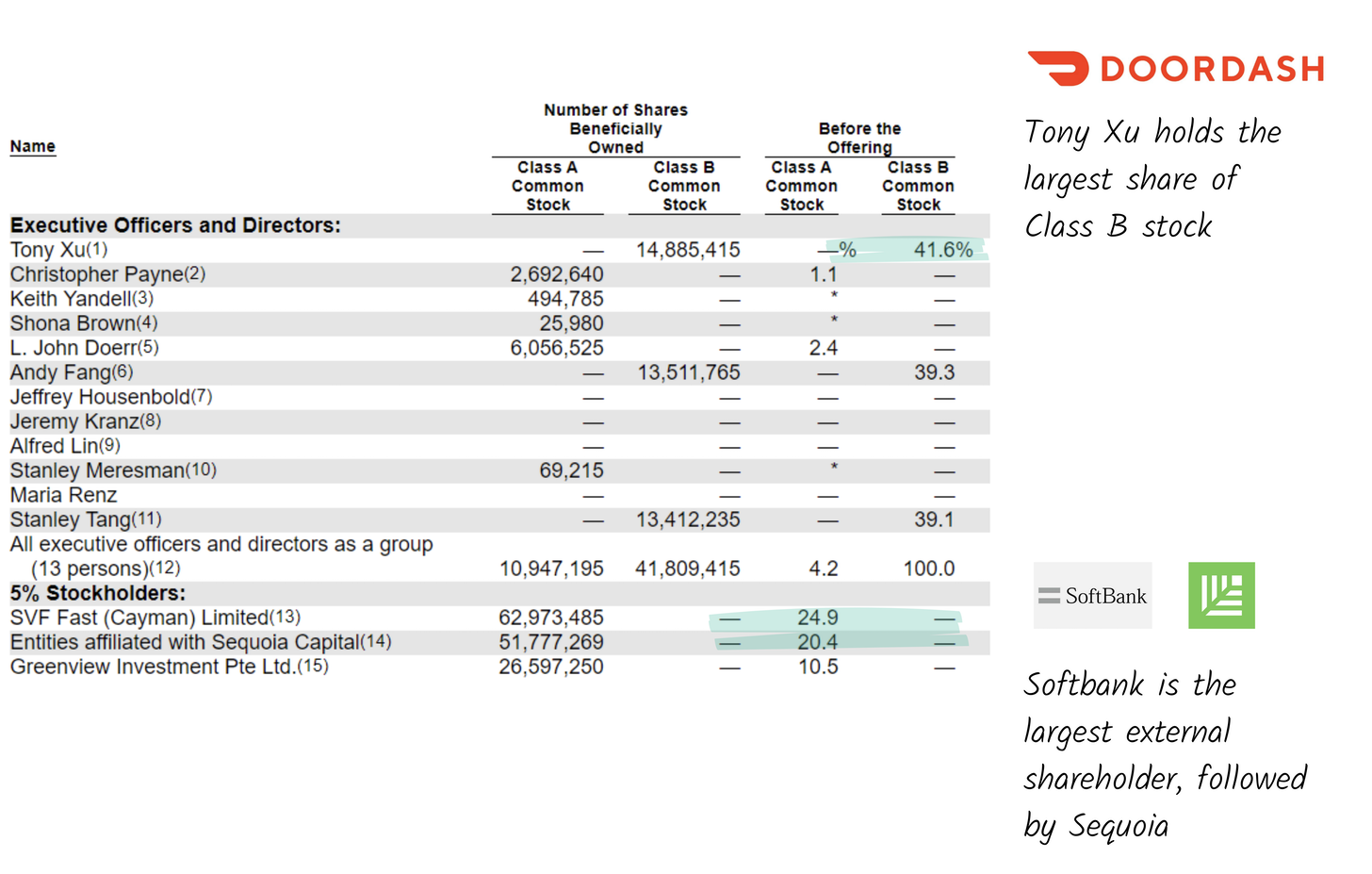Screen dimensions: 1372x874
Task: Select the '5% Stockholders:' heading
Action: click(98, 593)
